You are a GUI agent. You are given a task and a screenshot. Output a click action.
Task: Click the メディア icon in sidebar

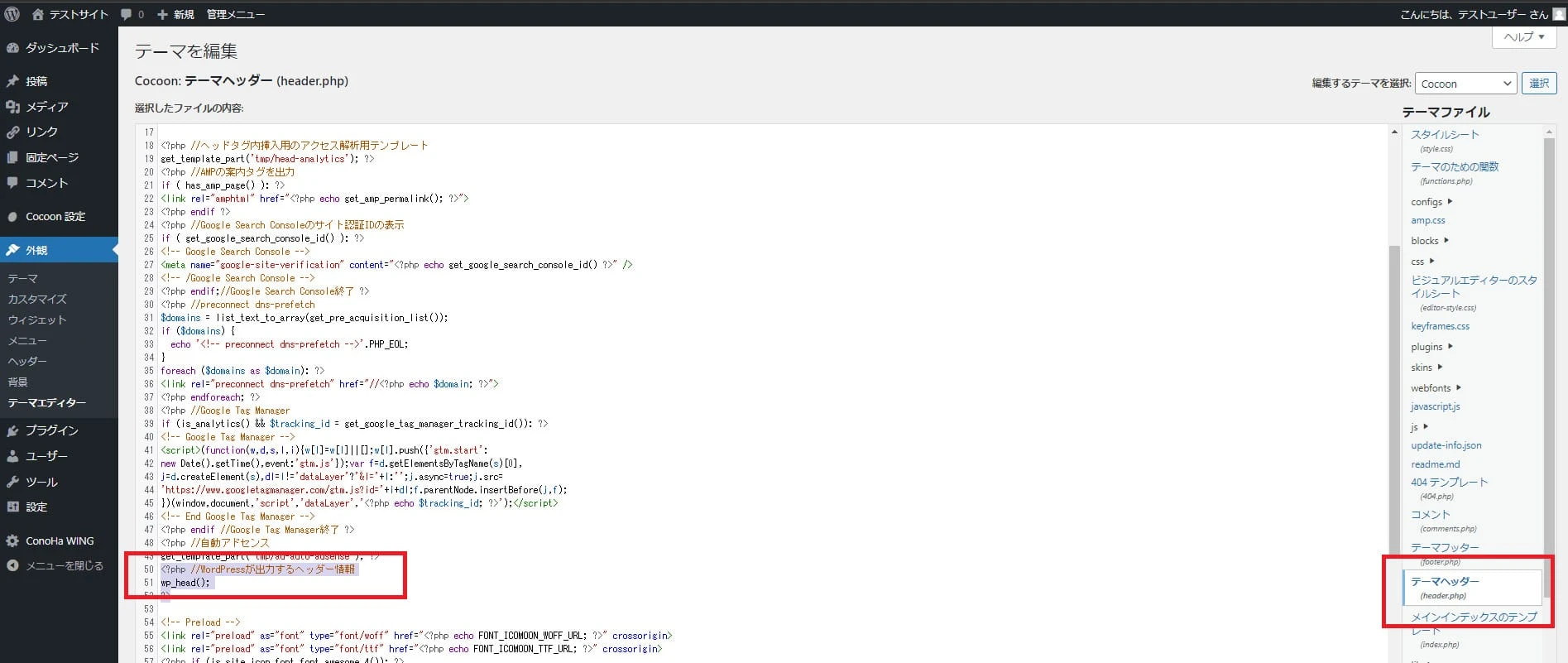click(12, 107)
